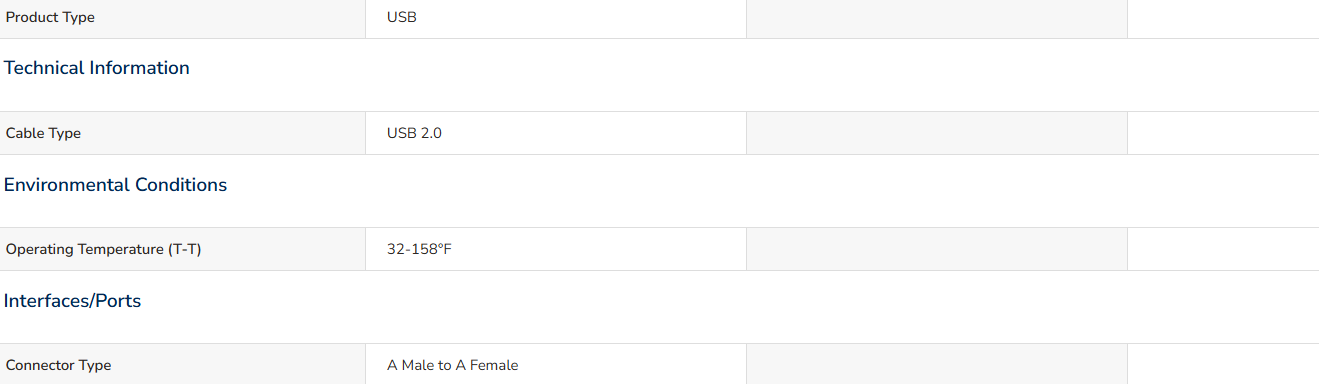1319x384 pixels.
Task: Select the A Male to A Female value
Action: (453, 365)
